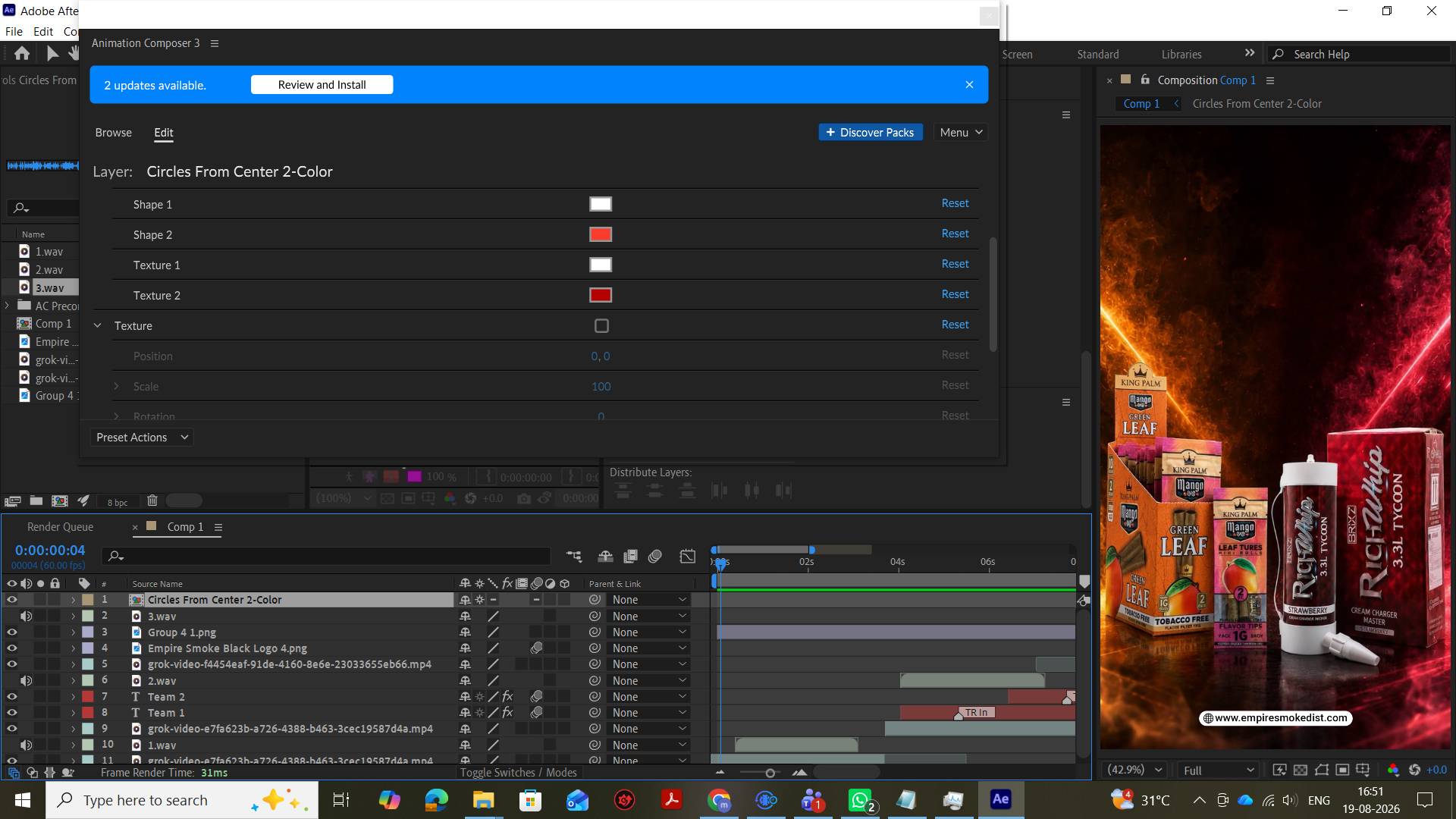Open the Render Queue tab
1456x819 pixels.
point(61,527)
